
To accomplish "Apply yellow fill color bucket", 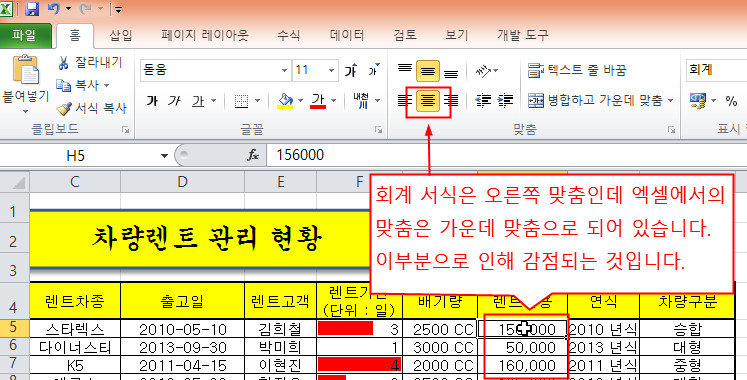I will [x=285, y=101].
